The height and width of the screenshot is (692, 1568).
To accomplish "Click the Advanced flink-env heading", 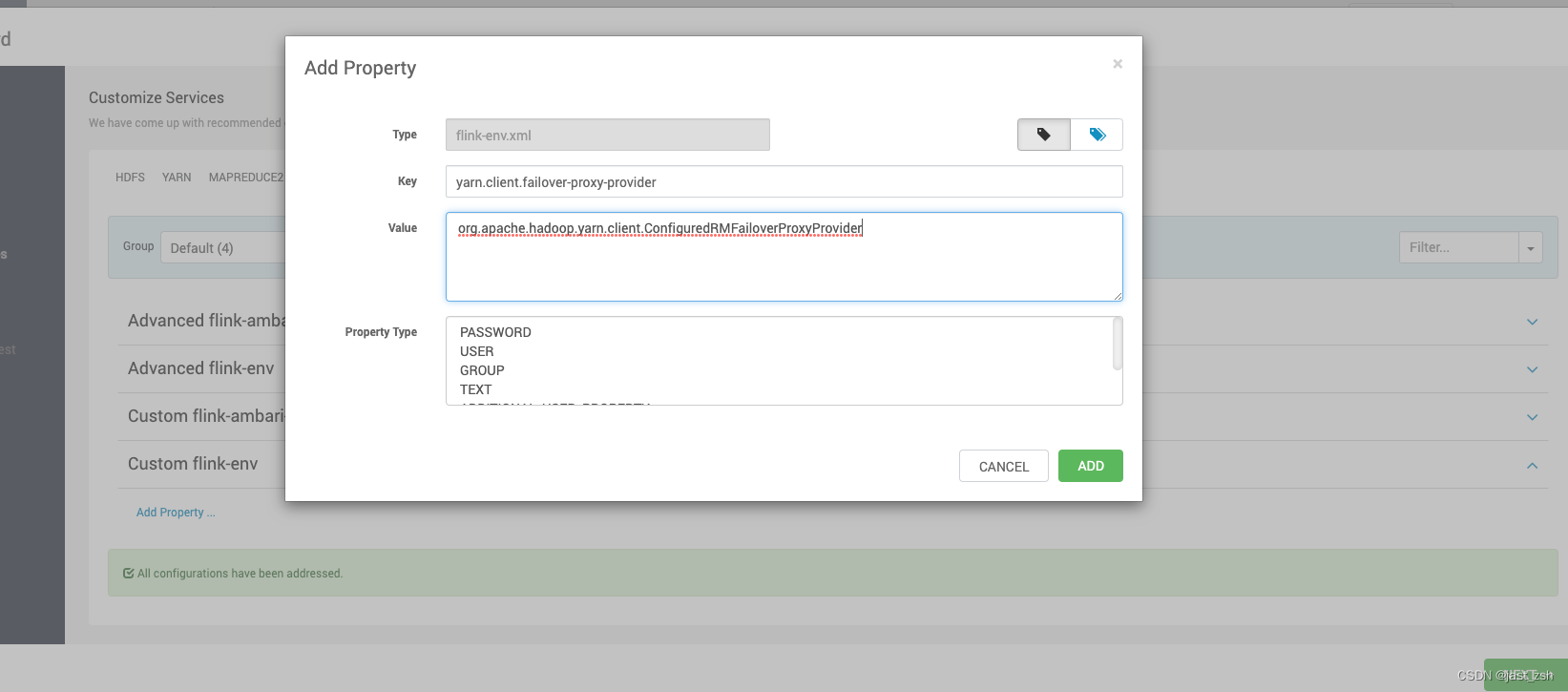I will [200, 368].
